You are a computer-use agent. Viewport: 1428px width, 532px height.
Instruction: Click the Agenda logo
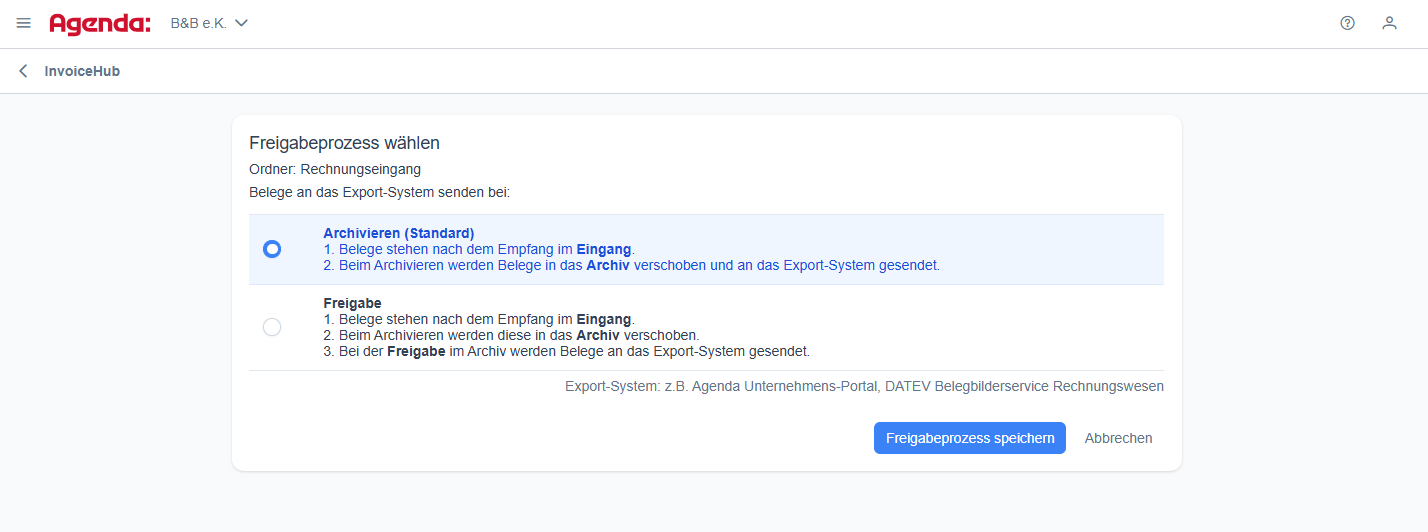coord(100,23)
